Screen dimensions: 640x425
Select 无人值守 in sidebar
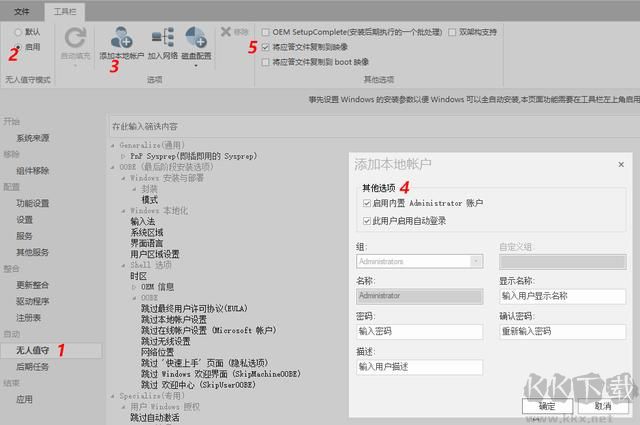click(51, 350)
